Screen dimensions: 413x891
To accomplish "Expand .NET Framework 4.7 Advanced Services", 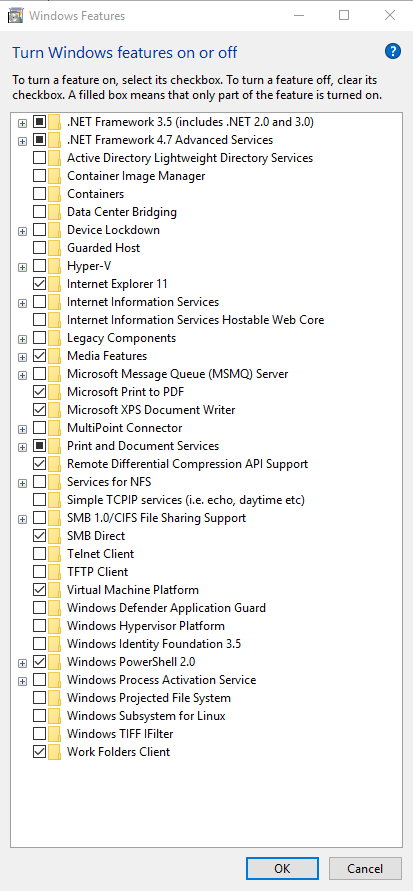I will (22, 141).
